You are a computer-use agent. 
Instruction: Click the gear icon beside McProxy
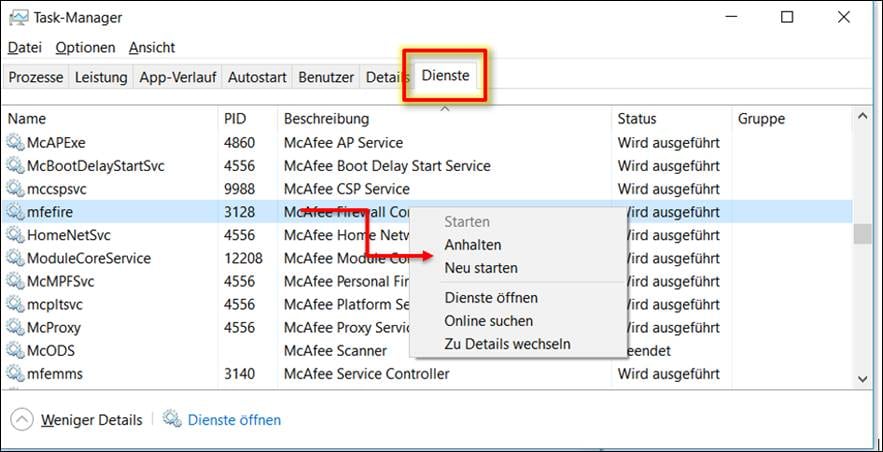15,327
